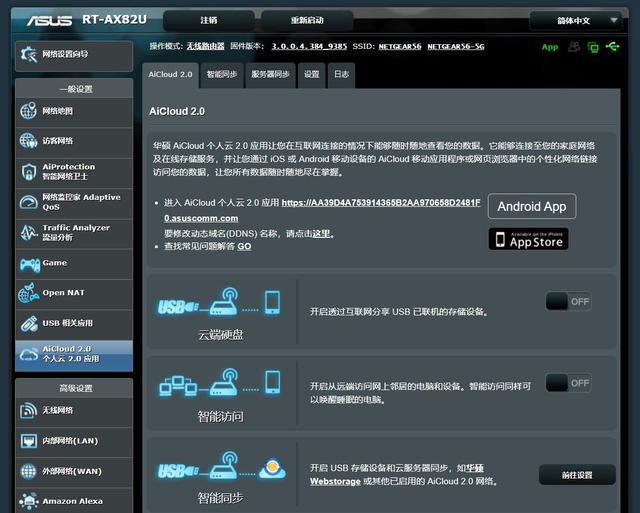Click the USB status icon in header

(x=612, y=47)
